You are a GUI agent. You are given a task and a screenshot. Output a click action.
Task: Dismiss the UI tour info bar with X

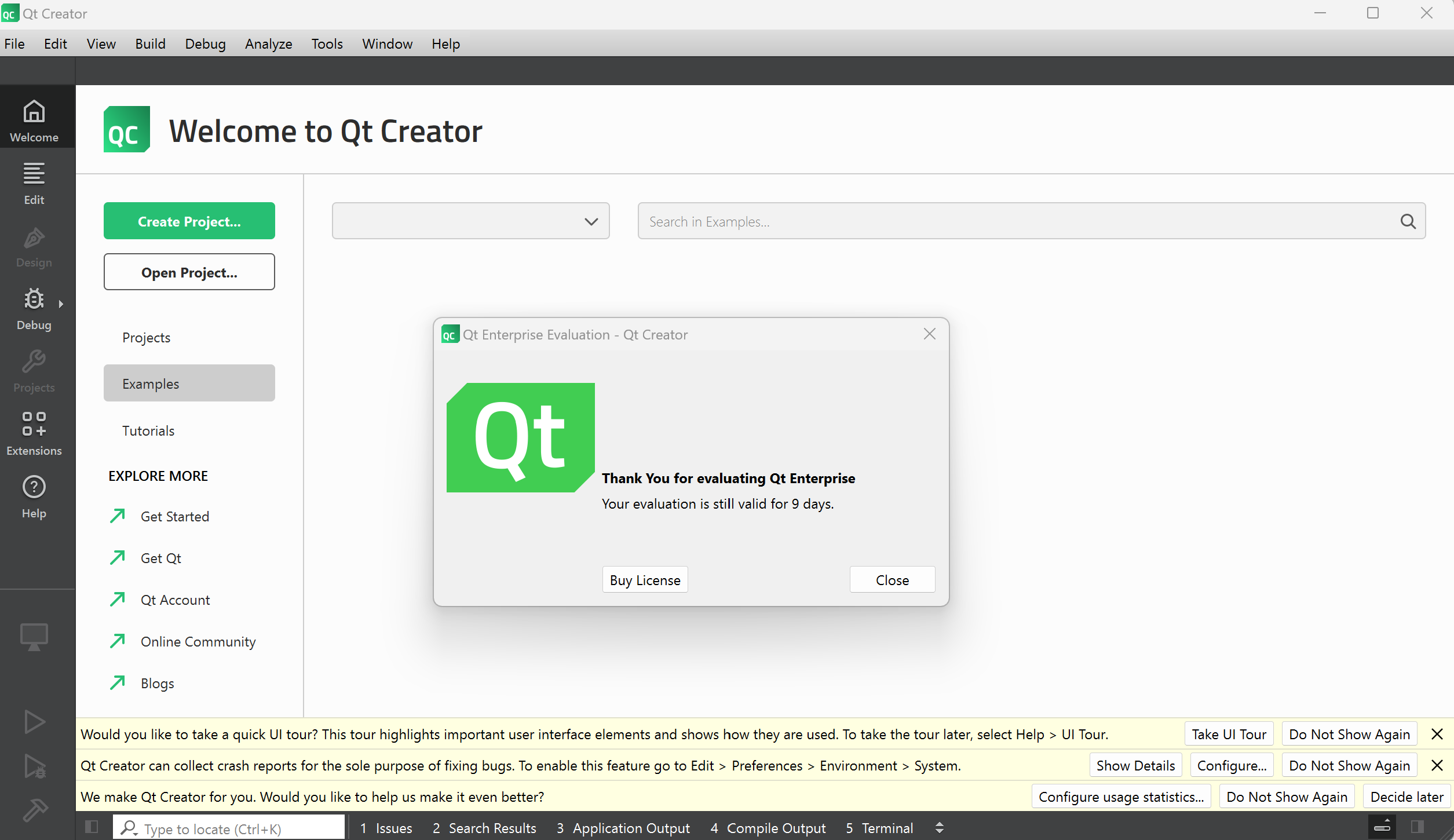(1437, 734)
